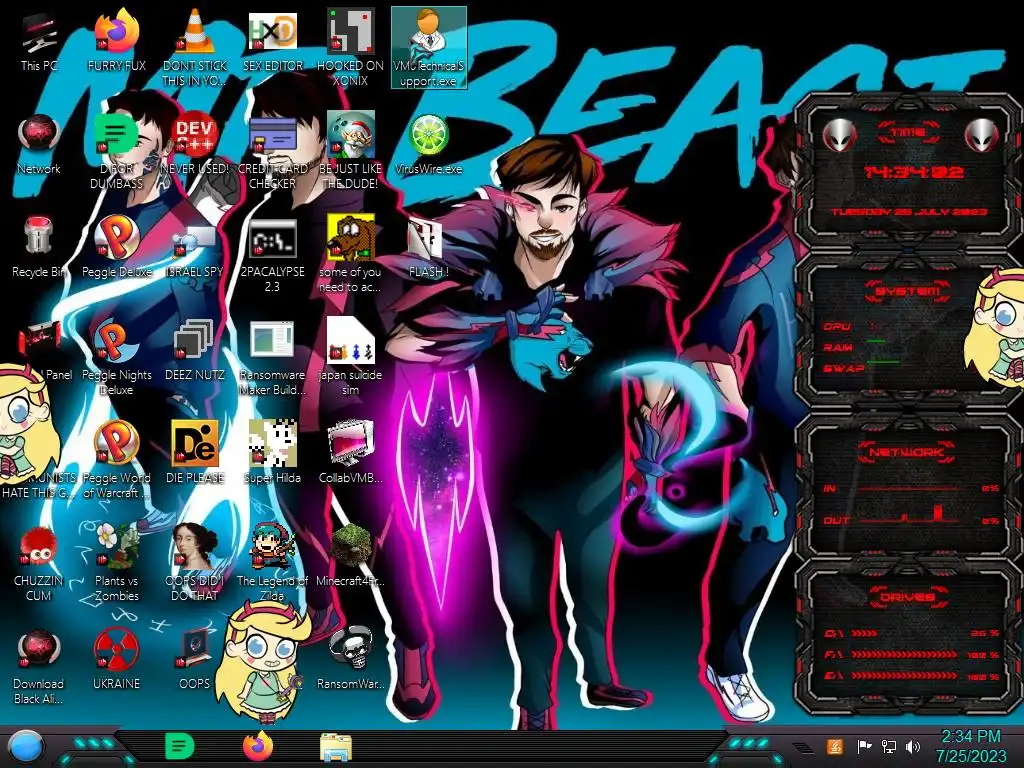Click the Action Center flag tray icon
The image size is (1024, 768).
point(865,746)
